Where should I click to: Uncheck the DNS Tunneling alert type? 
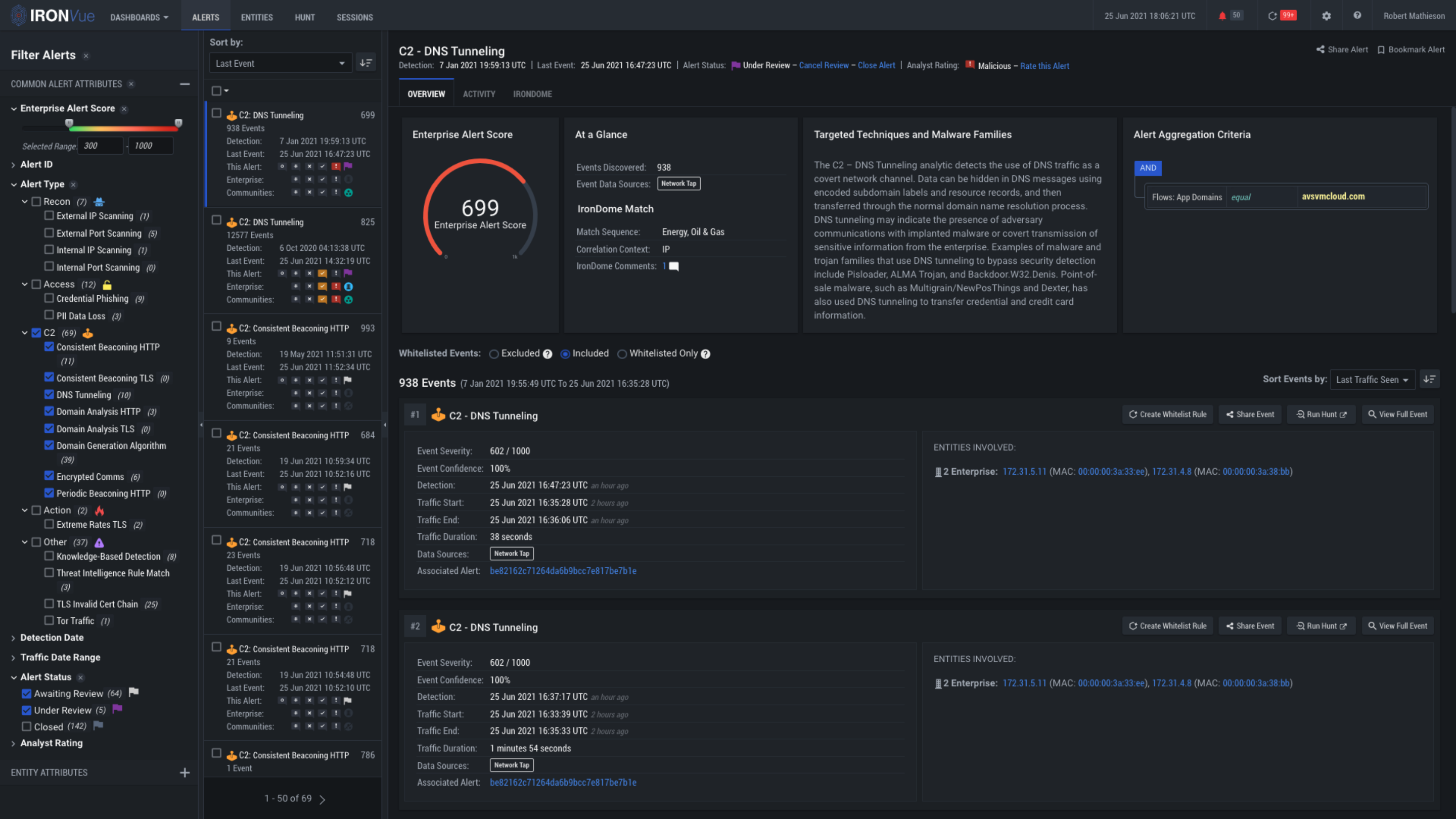pyautogui.click(x=49, y=394)
